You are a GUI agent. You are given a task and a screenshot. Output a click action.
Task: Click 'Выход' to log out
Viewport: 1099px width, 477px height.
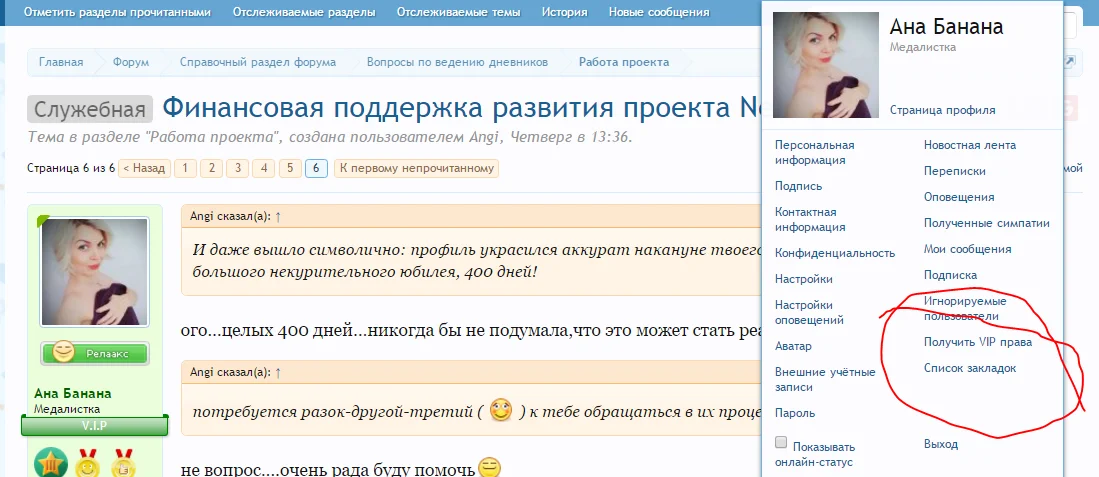coord(941,444)
